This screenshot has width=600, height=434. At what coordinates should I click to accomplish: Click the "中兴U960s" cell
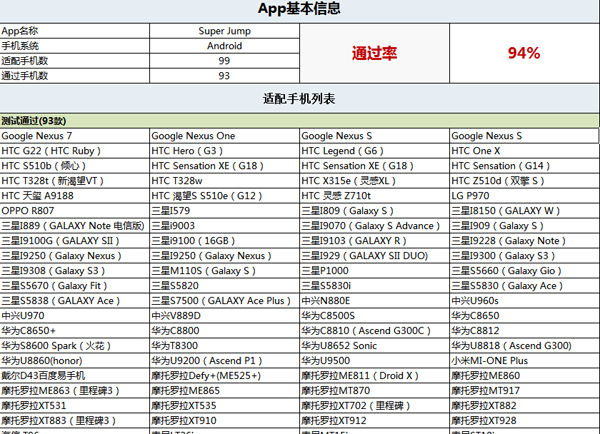524,300
